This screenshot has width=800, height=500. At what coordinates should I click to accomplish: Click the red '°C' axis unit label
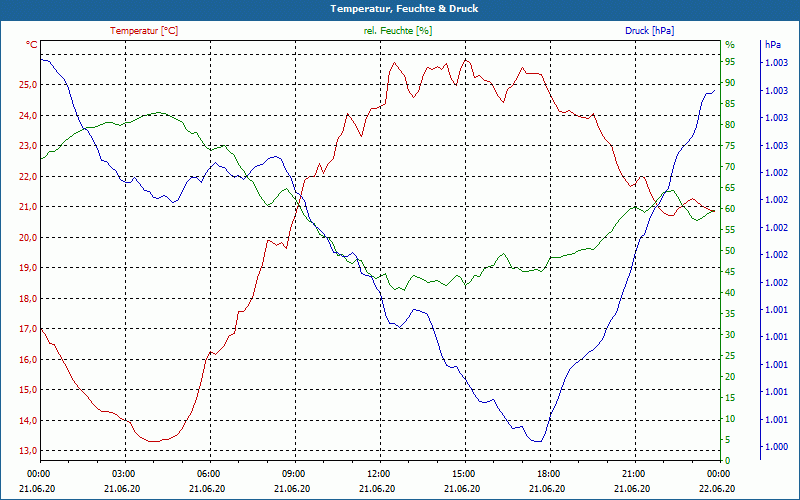point(31,45)
